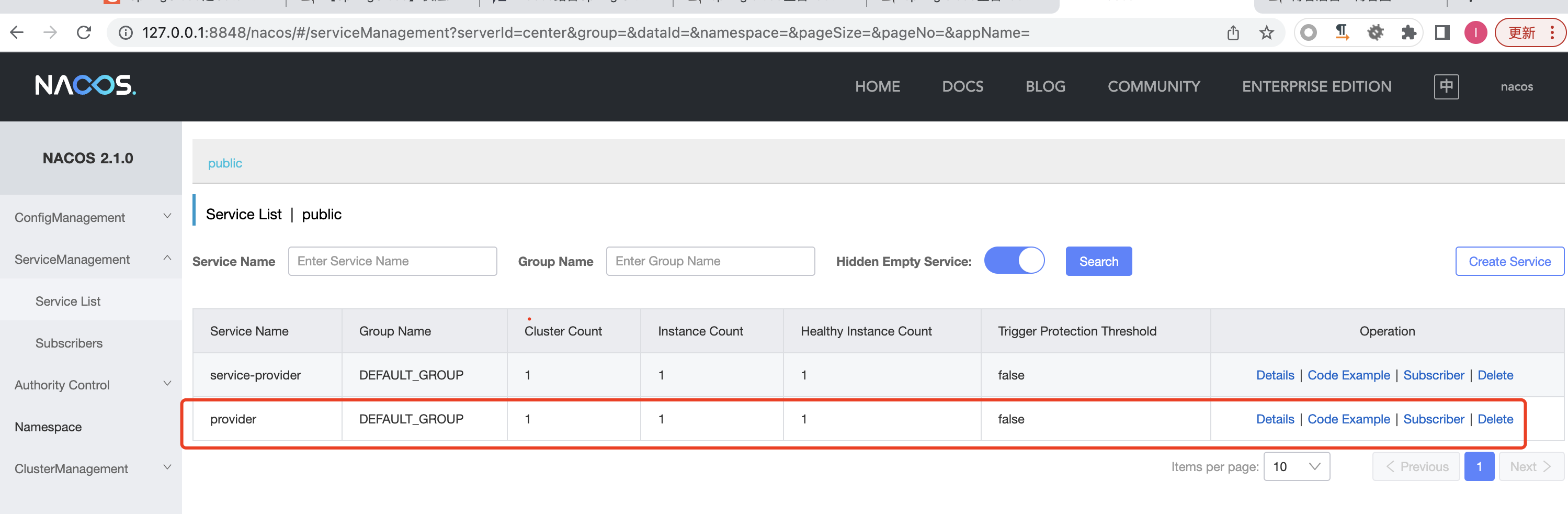This screenshot has height=514, width=1568.
Task: Click the browser back arrow
Action: [17, 33]
